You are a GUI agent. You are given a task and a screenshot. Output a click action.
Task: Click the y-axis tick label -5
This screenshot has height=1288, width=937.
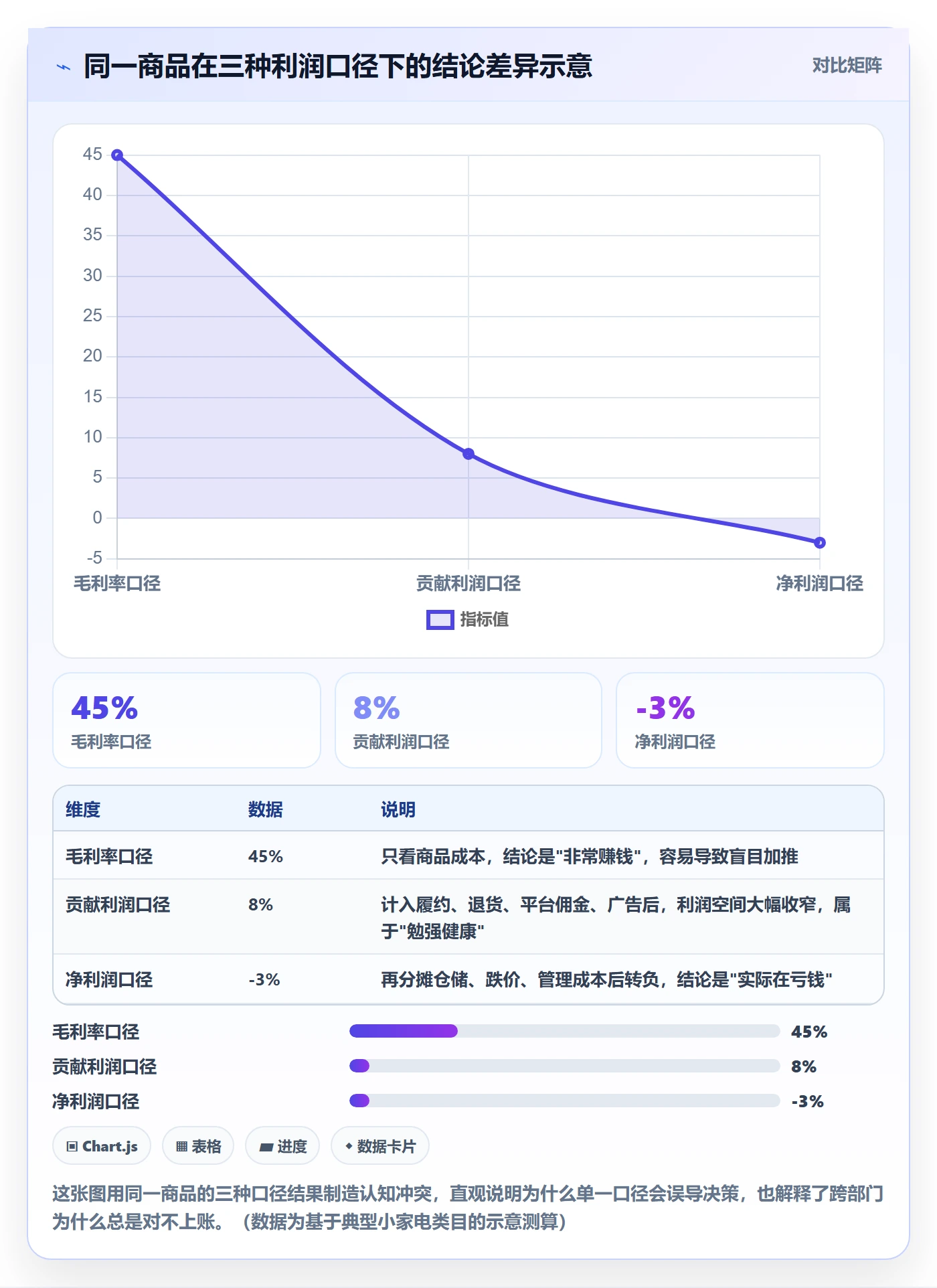94,558
